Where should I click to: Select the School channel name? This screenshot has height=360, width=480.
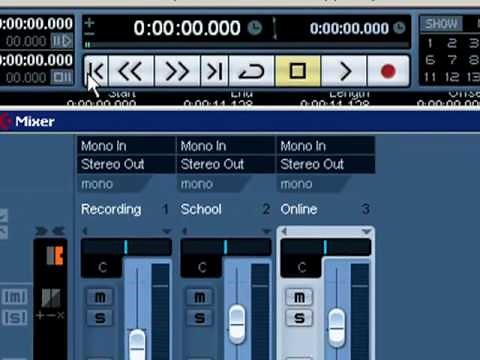201,209
